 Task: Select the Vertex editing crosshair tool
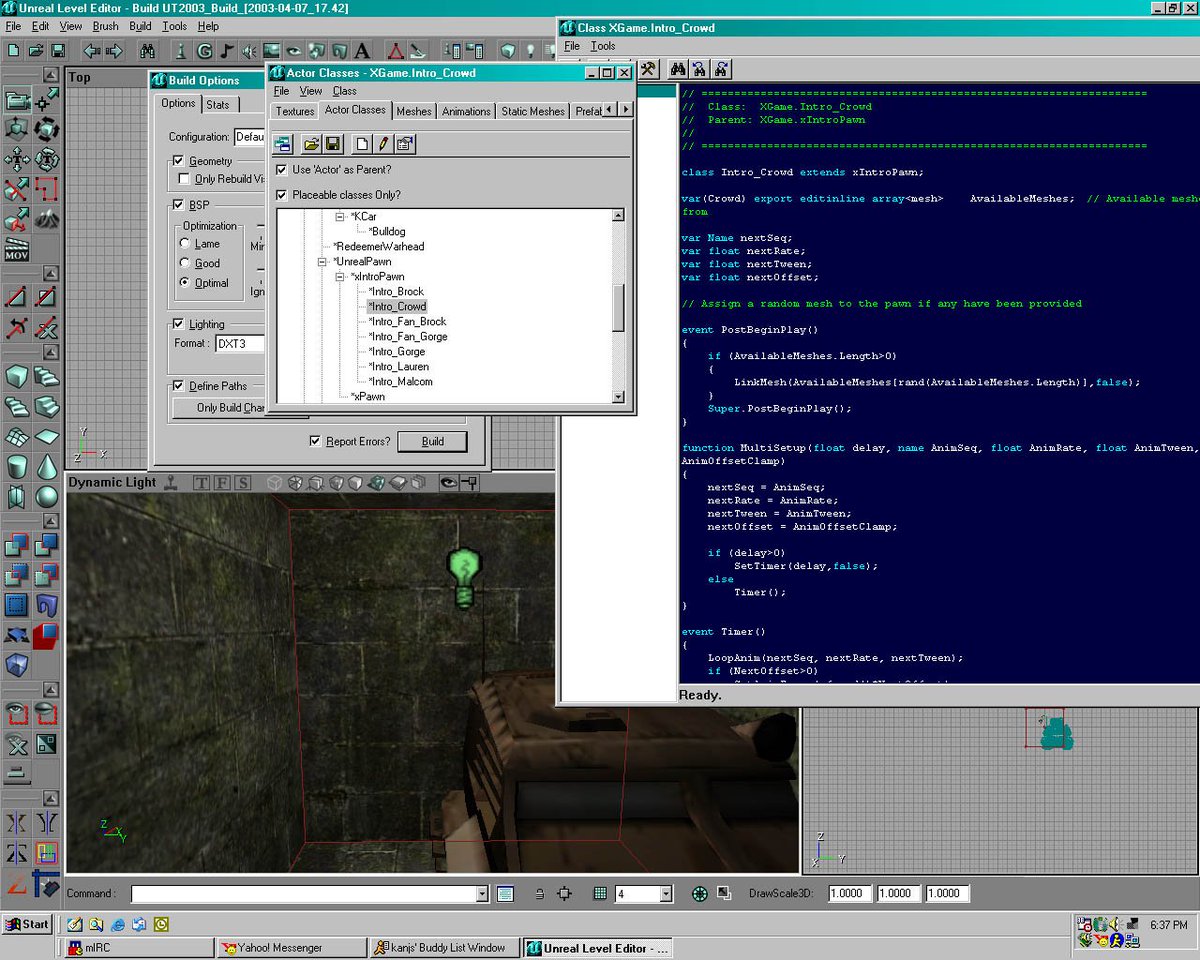click(x=47, y=100)
